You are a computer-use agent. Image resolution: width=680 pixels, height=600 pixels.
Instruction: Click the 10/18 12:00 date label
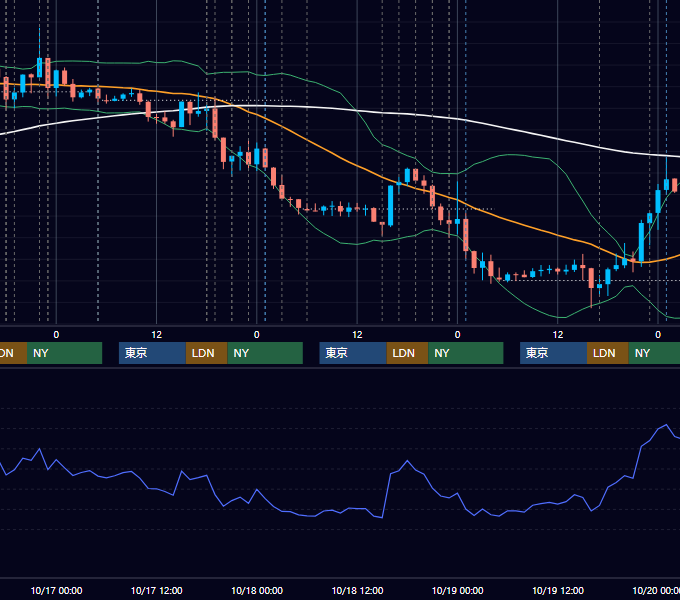pos(357,590)
